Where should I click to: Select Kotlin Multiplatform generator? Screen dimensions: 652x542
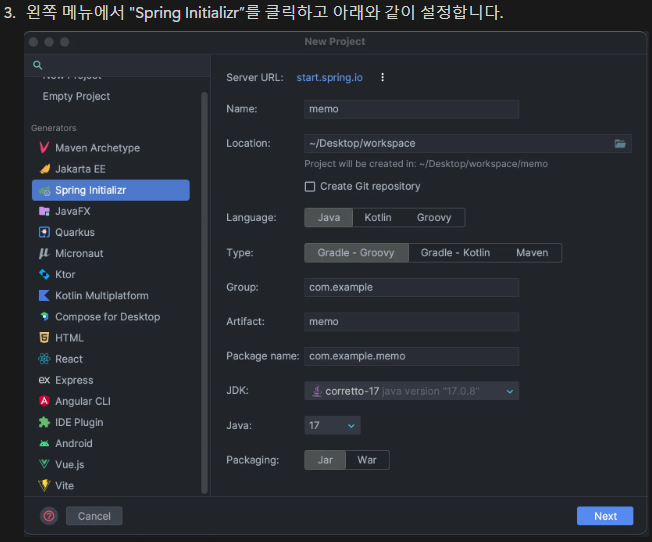[111, 295]
